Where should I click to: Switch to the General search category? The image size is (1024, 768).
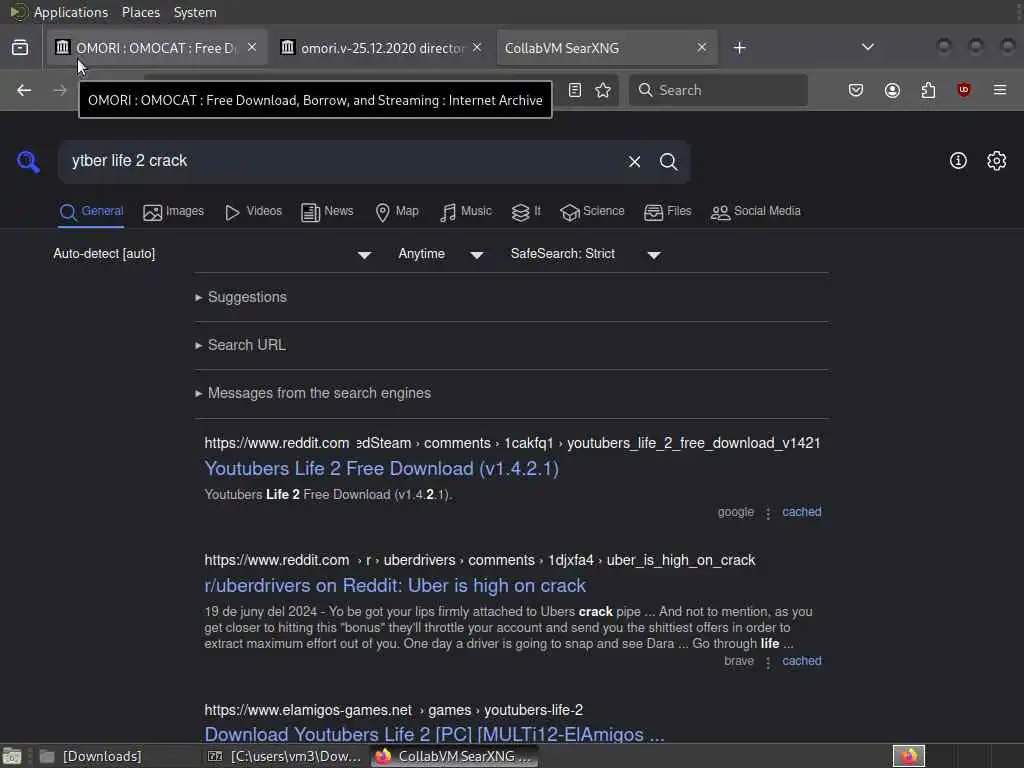[91, 212]
